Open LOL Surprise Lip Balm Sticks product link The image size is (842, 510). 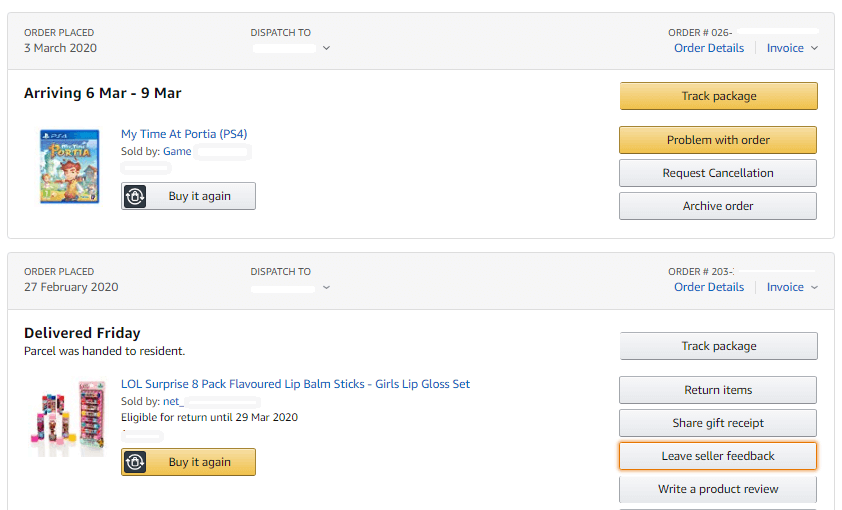[295, 384]
